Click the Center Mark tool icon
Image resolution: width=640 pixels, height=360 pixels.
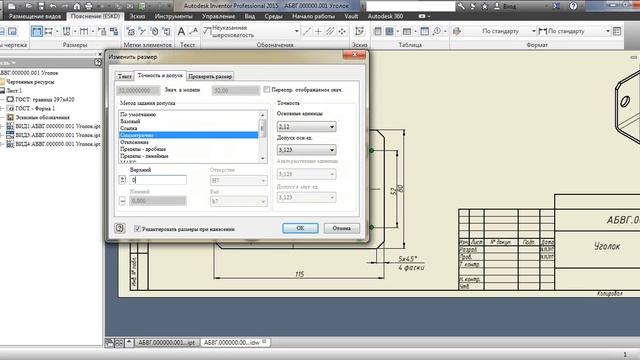click(x=319, y=31)
